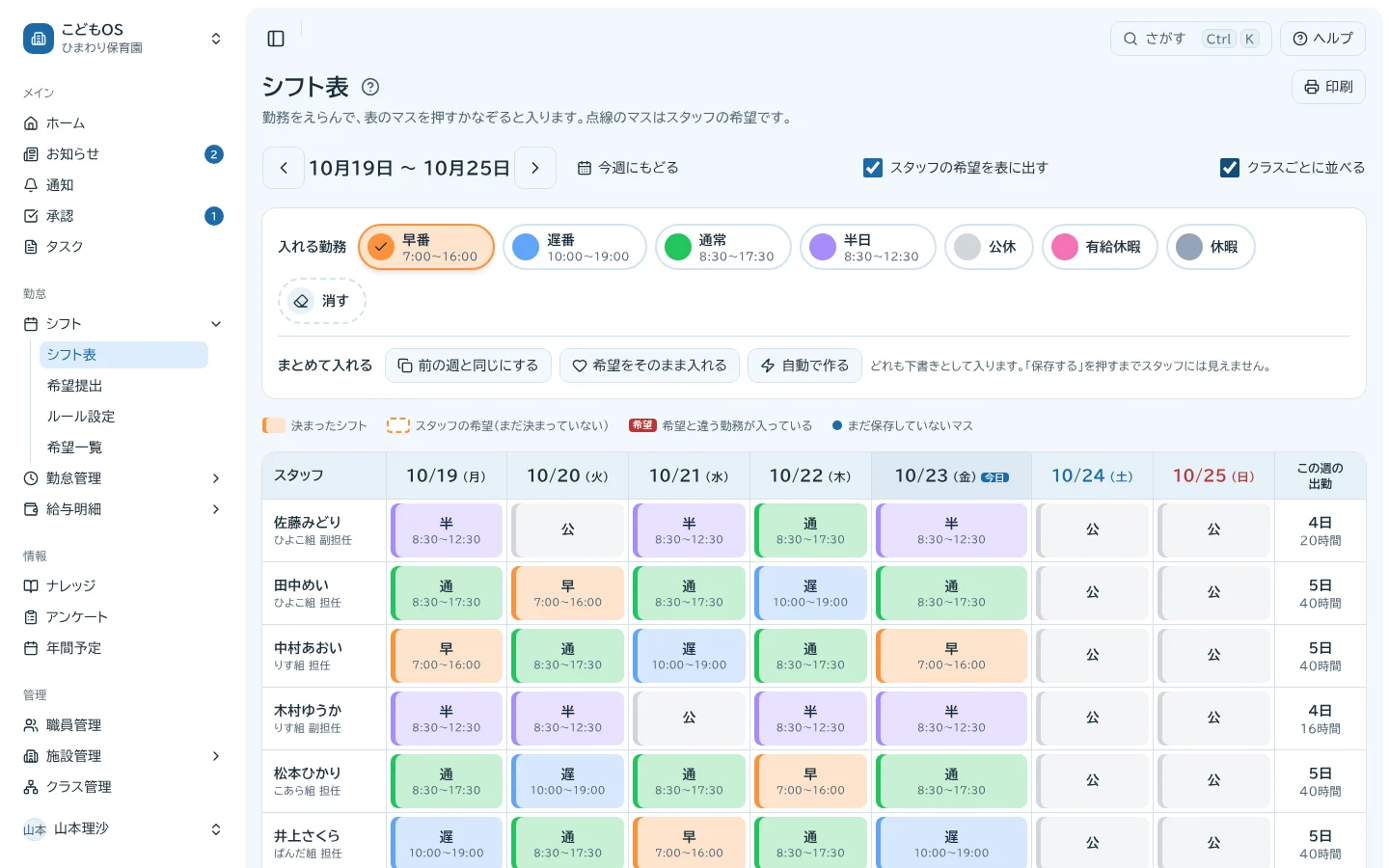This screenshot has height=868, width=1389.
Task: Click 松本ひかり's 10/22 早 cell
Action: click(810, 781)
